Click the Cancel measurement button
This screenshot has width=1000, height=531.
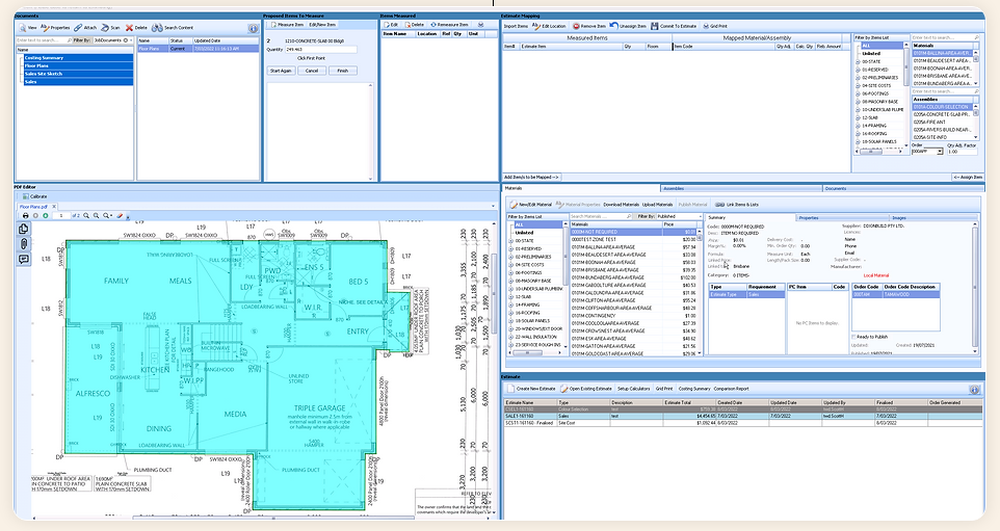tap(311, 71)
